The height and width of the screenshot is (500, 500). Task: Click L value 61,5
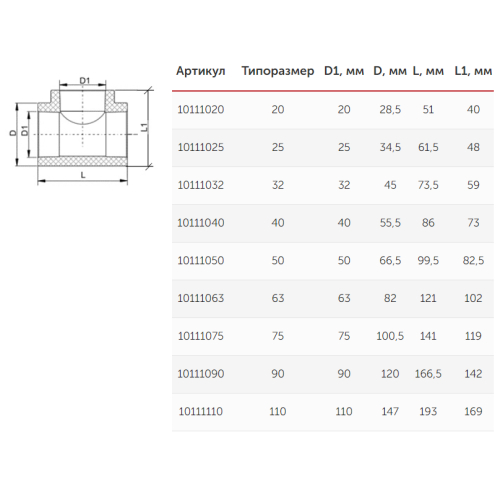[x=428, y=147]
